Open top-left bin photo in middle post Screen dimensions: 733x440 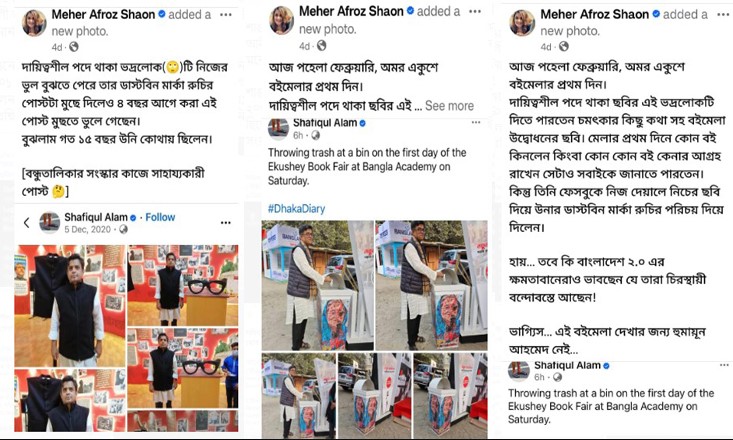pos(317,286)
